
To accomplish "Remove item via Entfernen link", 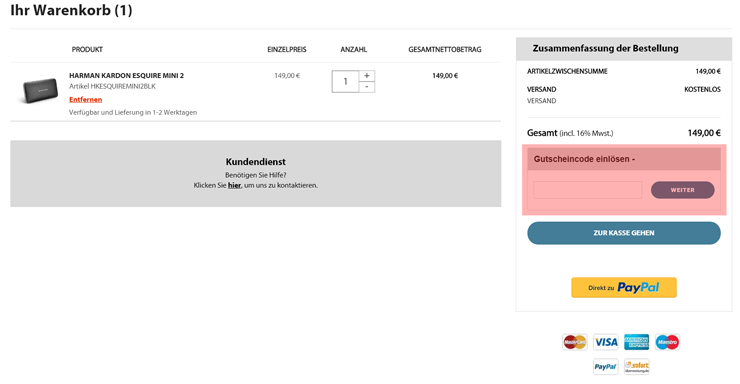I will click(85, 100).
